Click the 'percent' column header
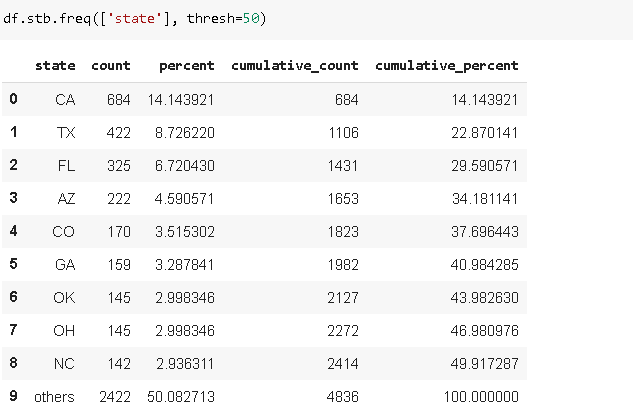Viewport: 633px width, 418px height. pyautogui.click(x=187, y=66)
